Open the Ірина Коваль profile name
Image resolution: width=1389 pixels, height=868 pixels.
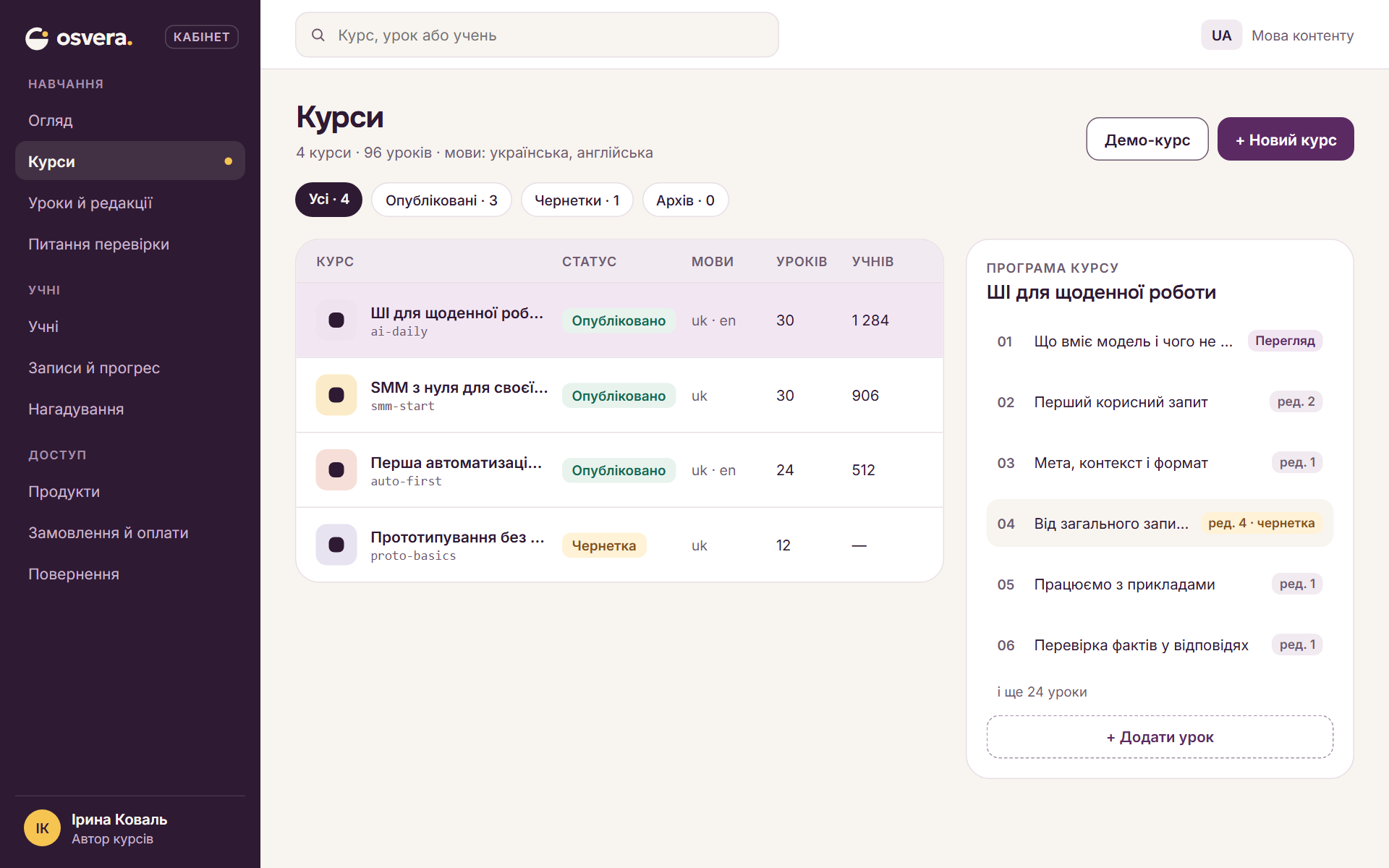(119, 820)
